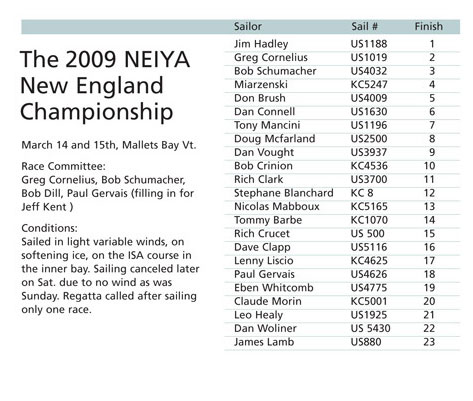Select Don Brush row

[x=342, y=98]
